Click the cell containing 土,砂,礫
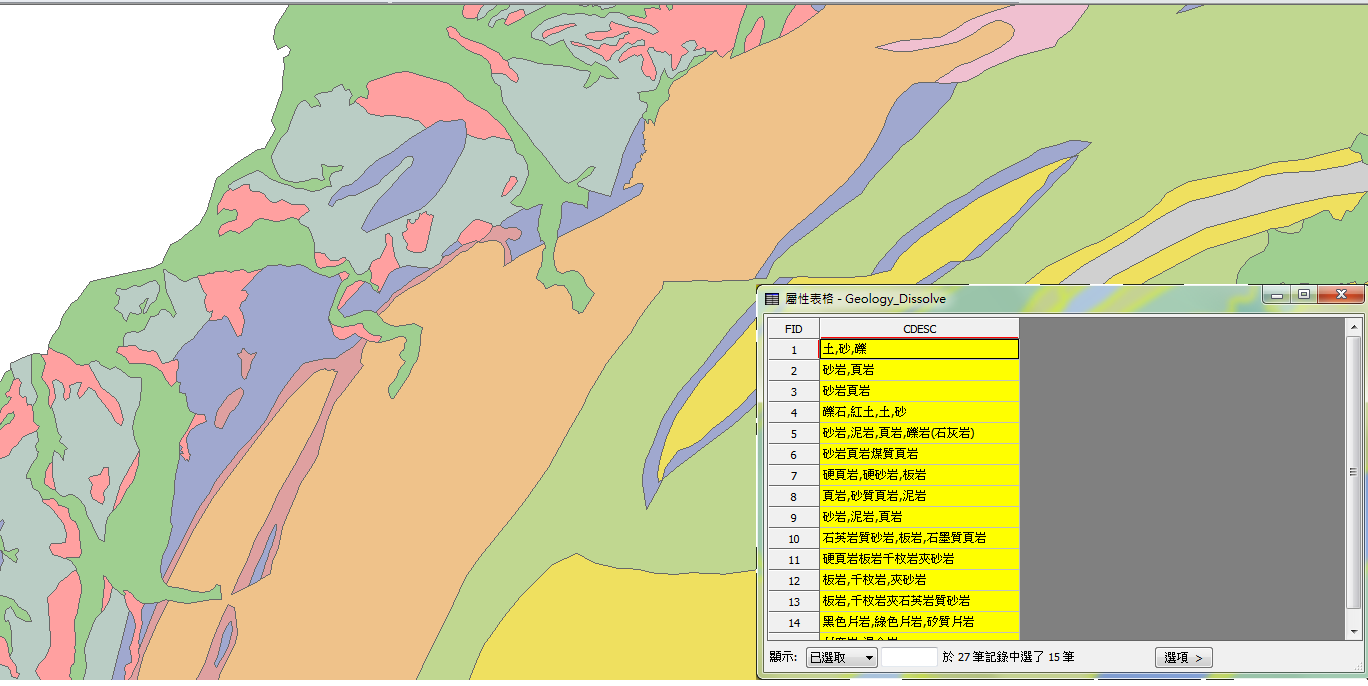Viewport: 1368px width, 686px height. (x=919, y=349)
